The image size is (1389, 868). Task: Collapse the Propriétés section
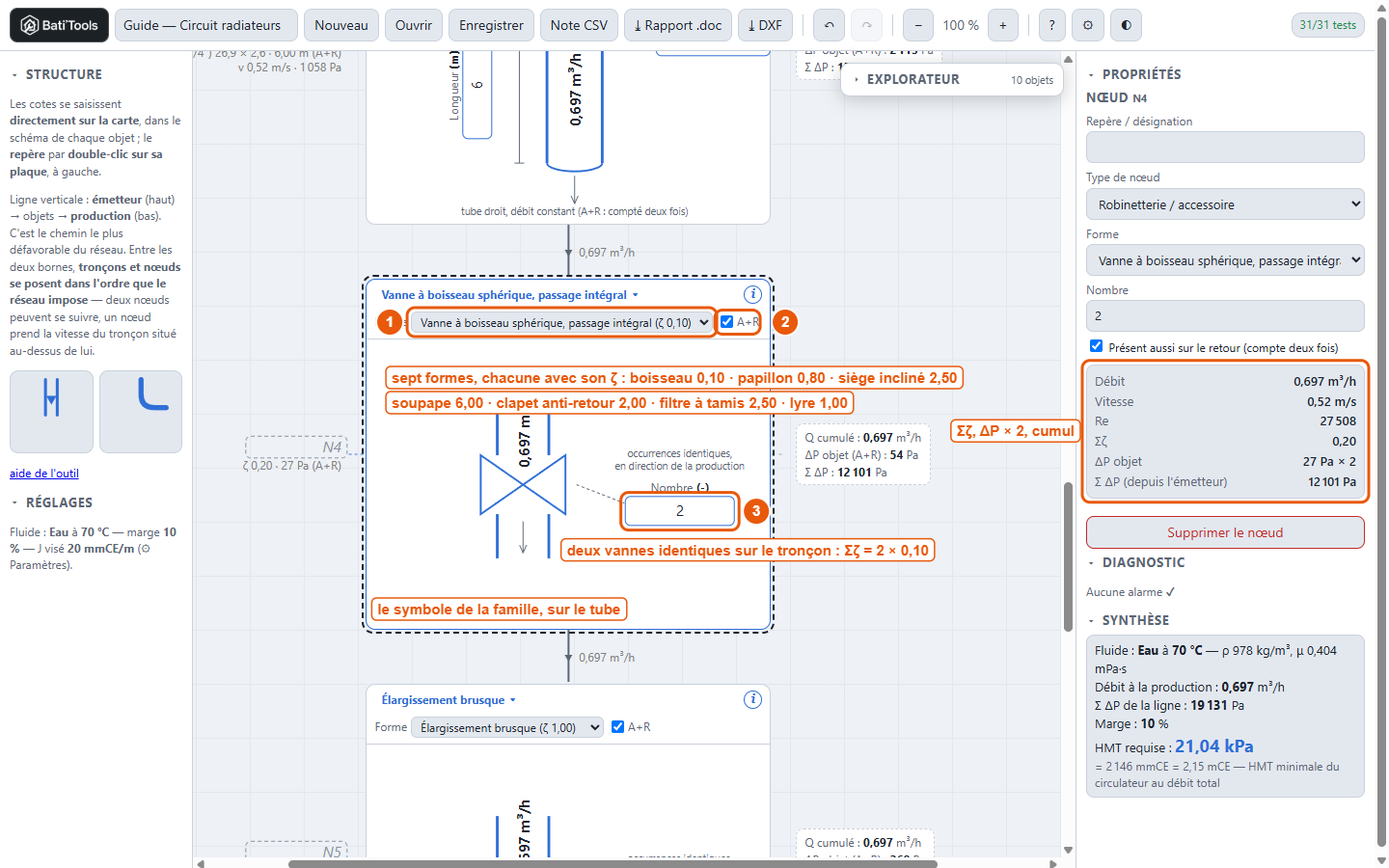tap(1134, 74)
